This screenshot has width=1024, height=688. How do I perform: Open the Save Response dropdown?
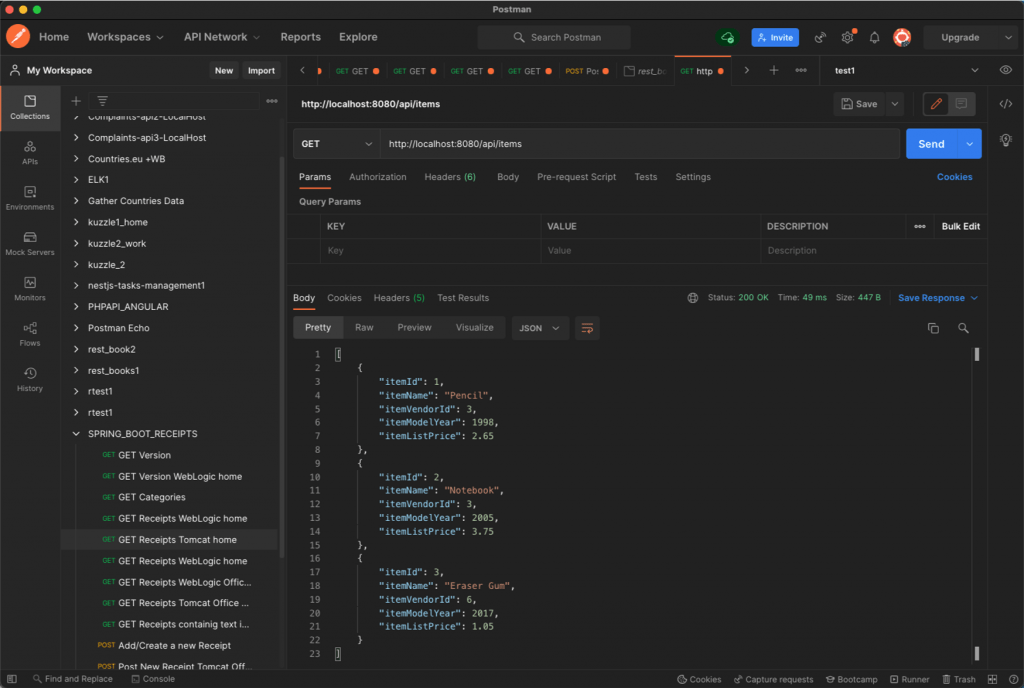click(938, 298)
